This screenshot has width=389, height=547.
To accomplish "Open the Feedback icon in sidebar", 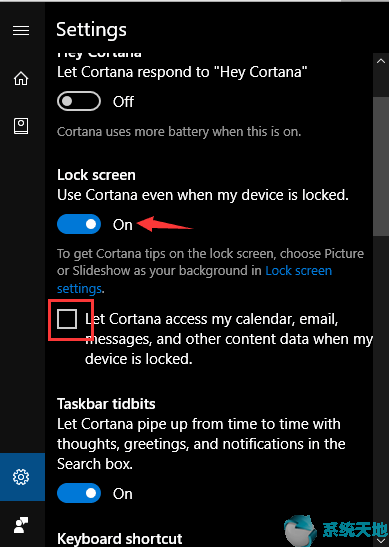I will pyautogui.click(x=21, y=525).
